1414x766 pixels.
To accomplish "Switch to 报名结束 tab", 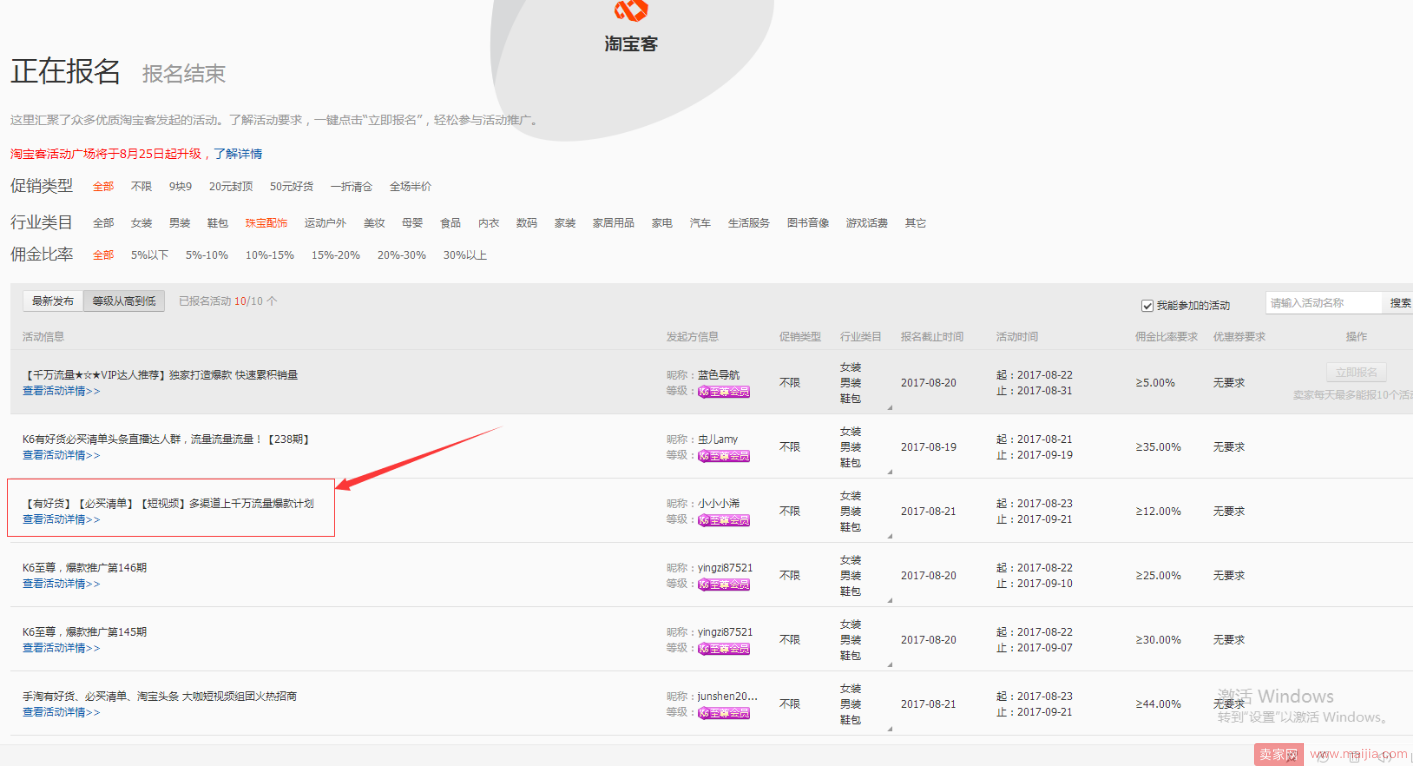I will [184, 74].
